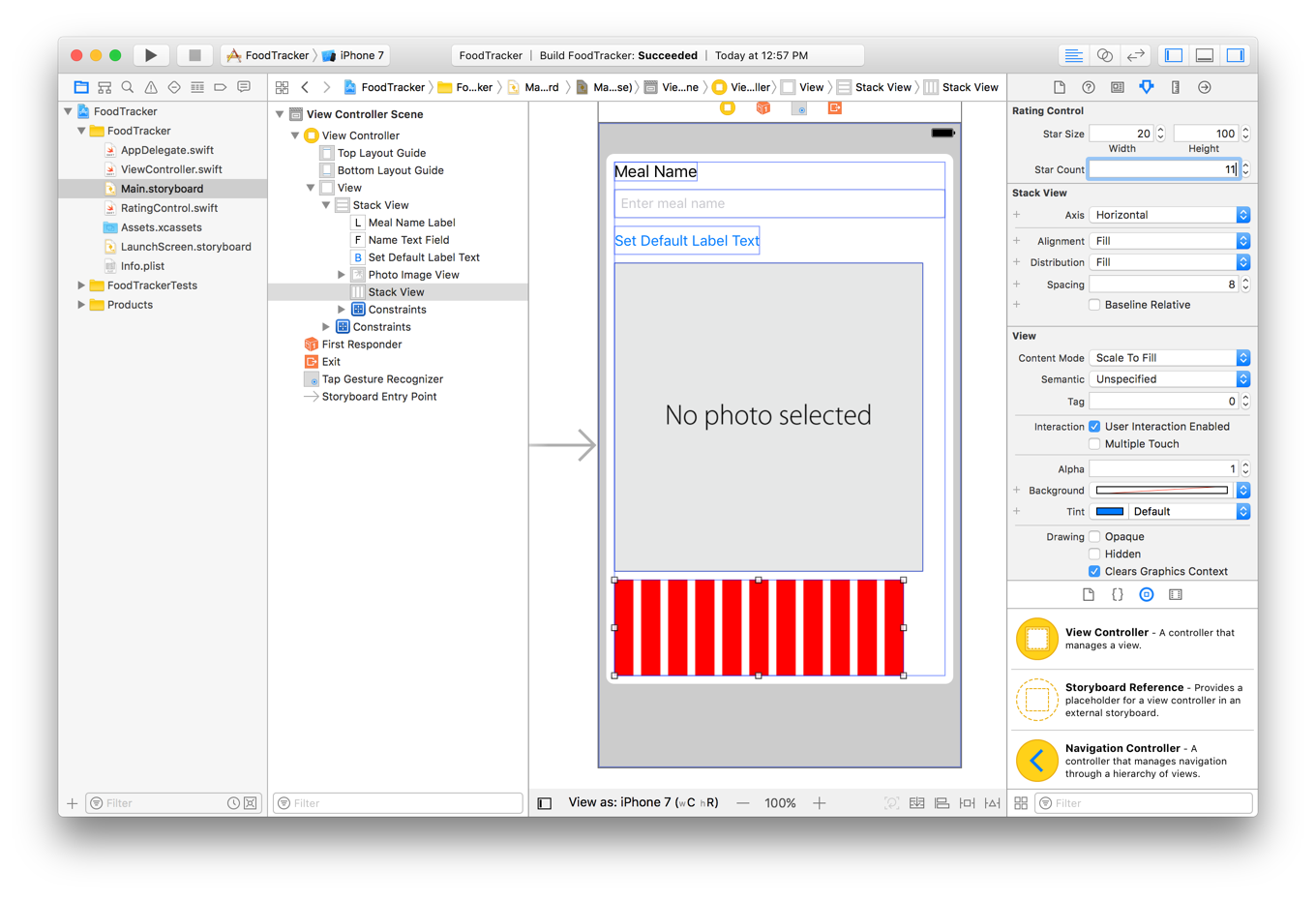Enable Baseline Relative spacing checkbox
Screen dimensions: 1316x900
point(1094,305)
